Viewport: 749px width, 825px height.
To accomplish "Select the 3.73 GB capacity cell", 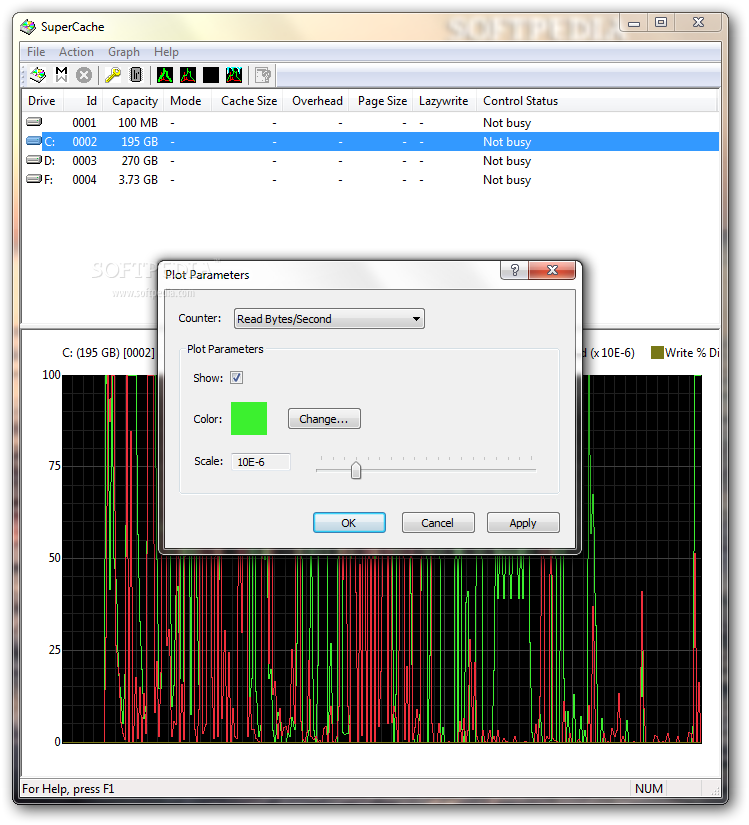I will (x=138, y=179).
